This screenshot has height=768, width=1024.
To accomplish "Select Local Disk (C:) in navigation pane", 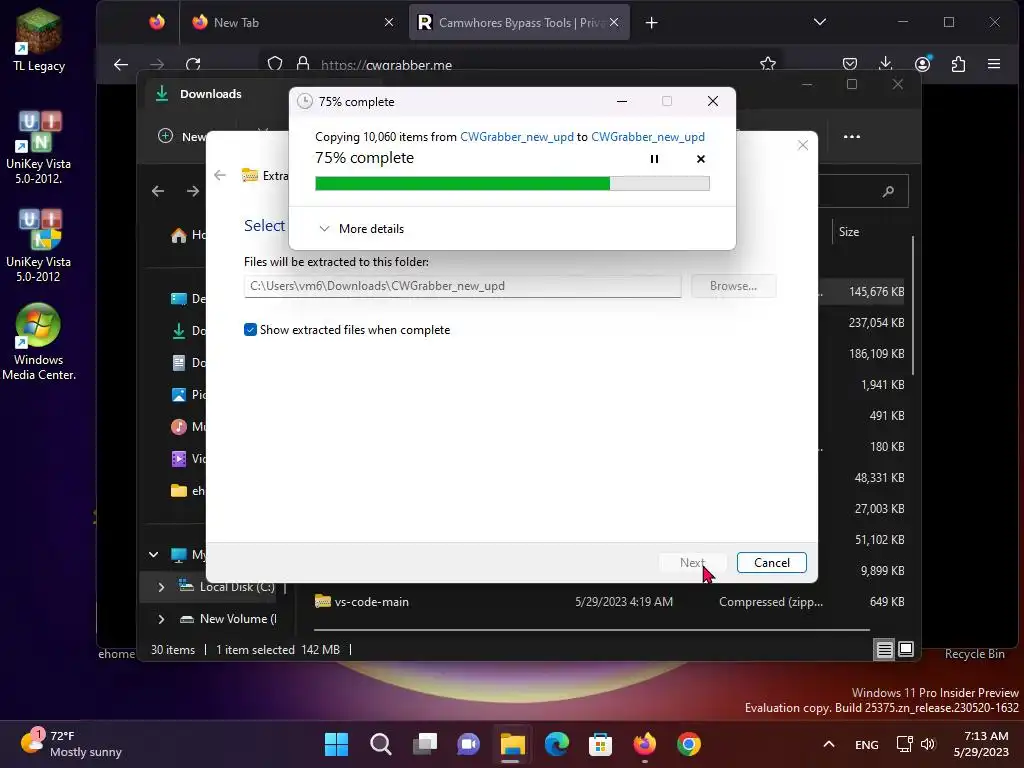I will pos(227,587).
